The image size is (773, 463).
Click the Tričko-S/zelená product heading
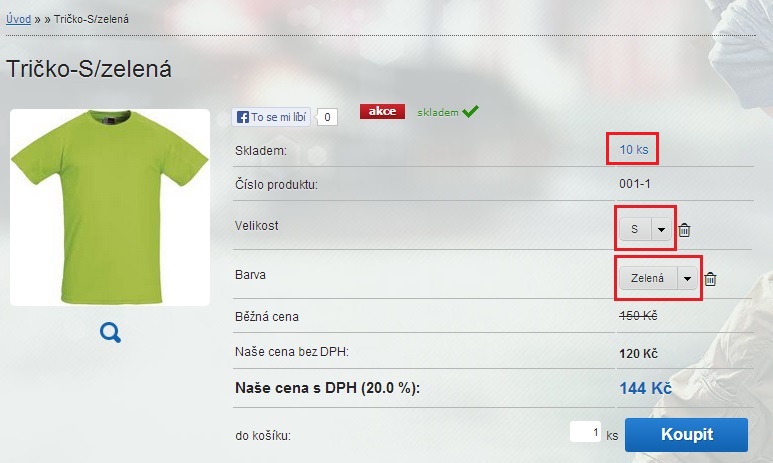[x=89, y=69]
